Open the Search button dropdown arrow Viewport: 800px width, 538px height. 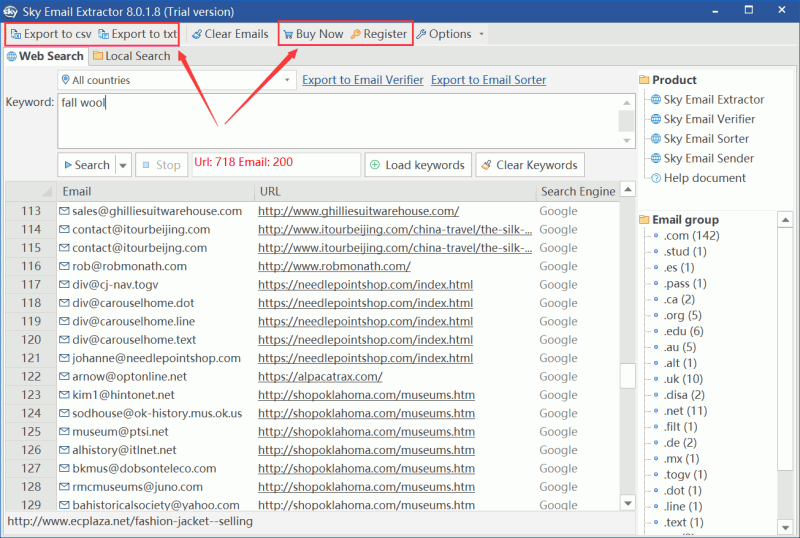click(123, 165)
